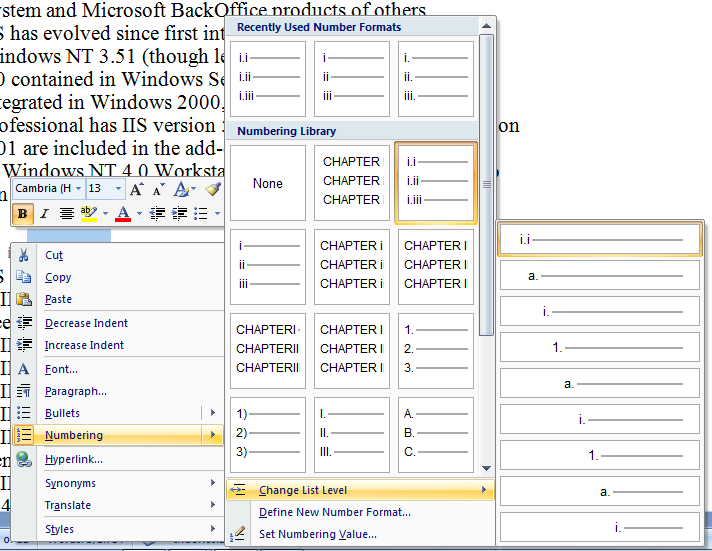The height and width of the screenshot is (551, 712).
Task: Open the quick Styles icon in mini toolbar
Action: point(184,189)
